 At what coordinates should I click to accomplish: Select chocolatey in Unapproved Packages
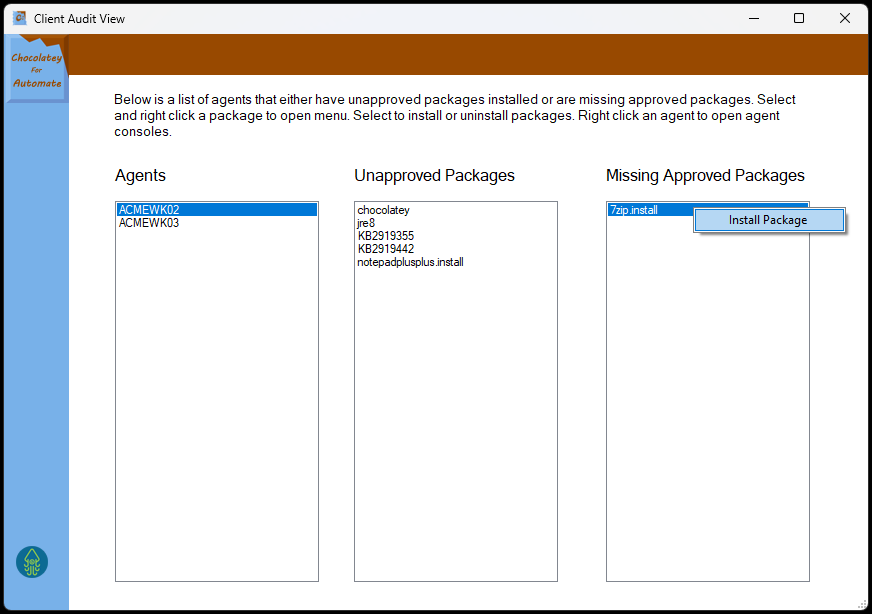(383, 210)
